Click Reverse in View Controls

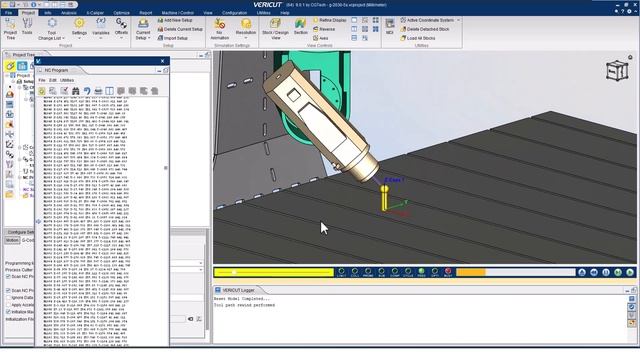click(324, 29)
